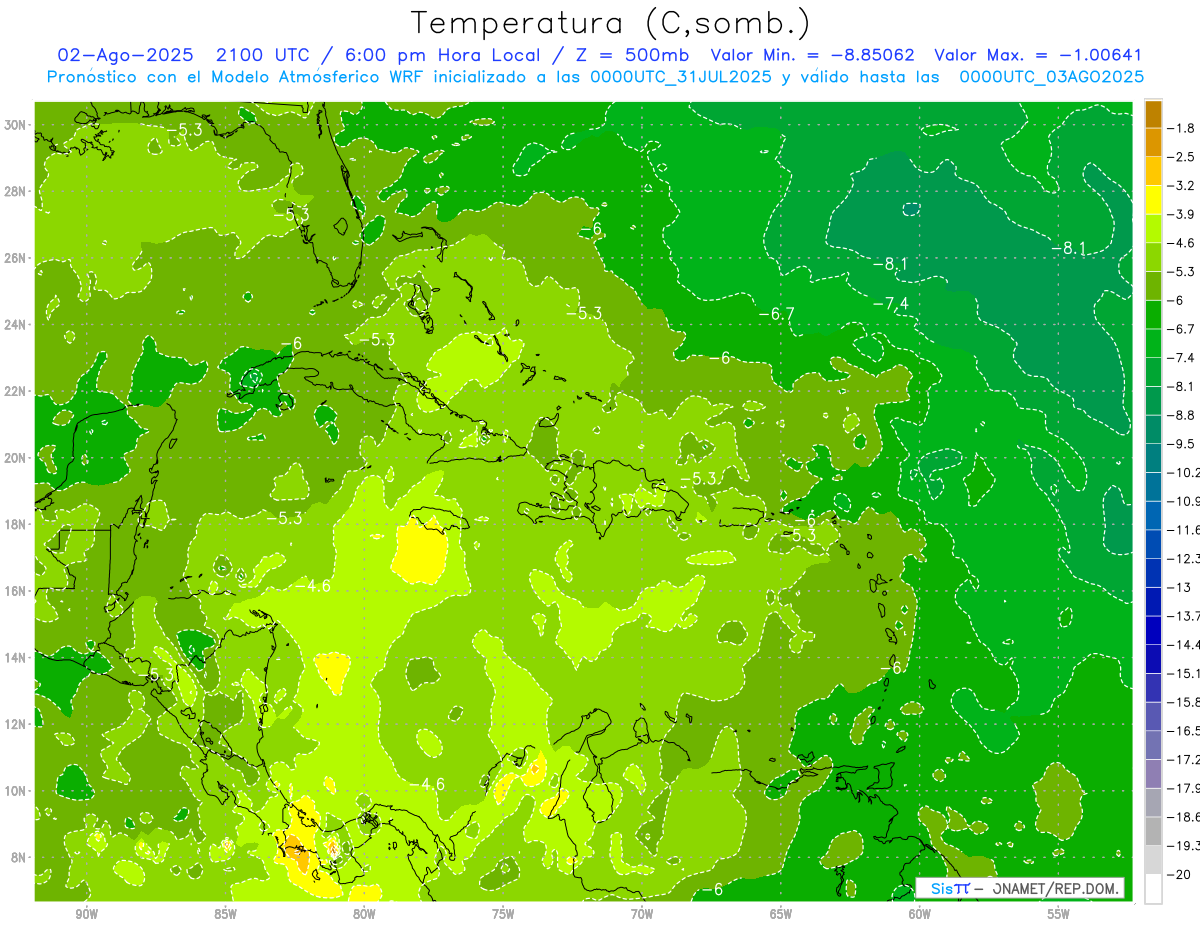
Task: Click the '55W' longitude axis label
Action: 1059,914
